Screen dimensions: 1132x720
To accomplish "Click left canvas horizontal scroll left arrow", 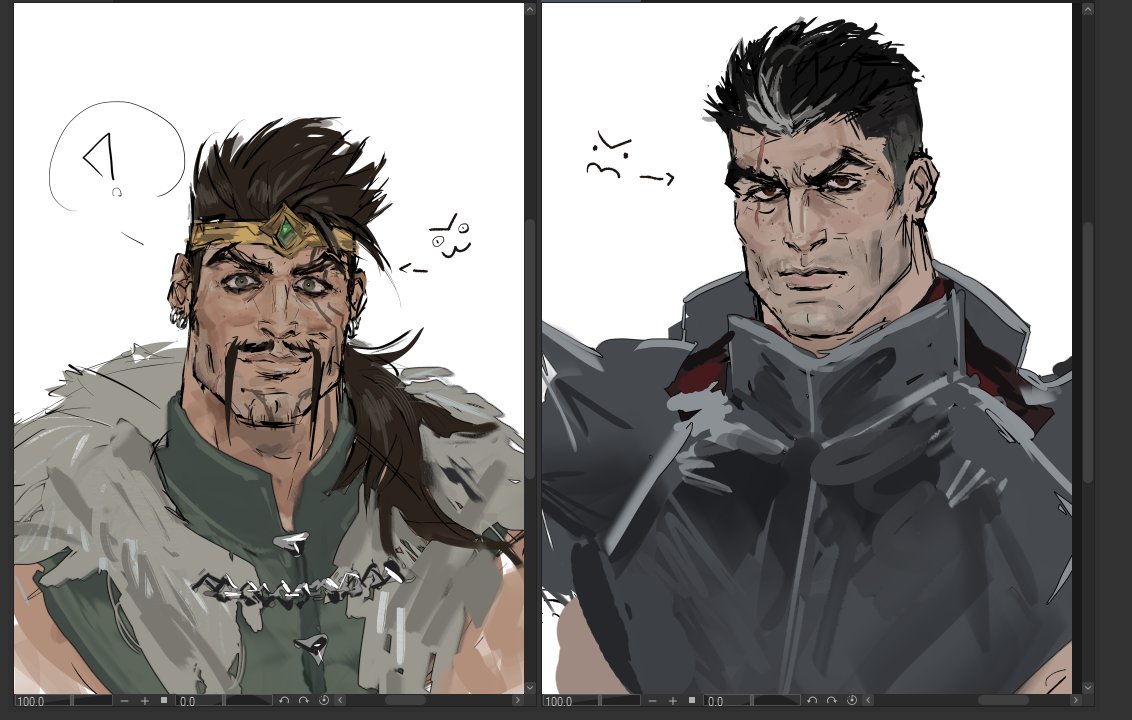I will point(340,701).
